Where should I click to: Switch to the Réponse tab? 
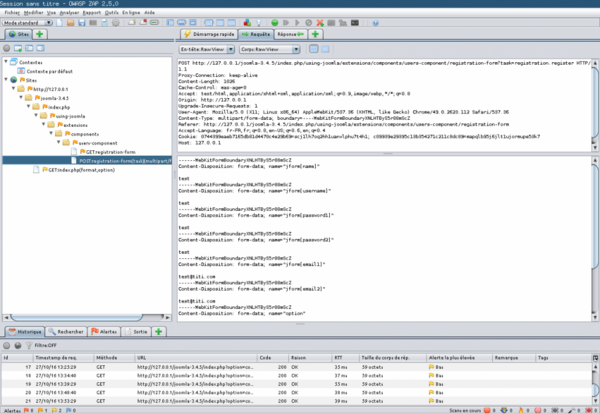click(290, 34)
